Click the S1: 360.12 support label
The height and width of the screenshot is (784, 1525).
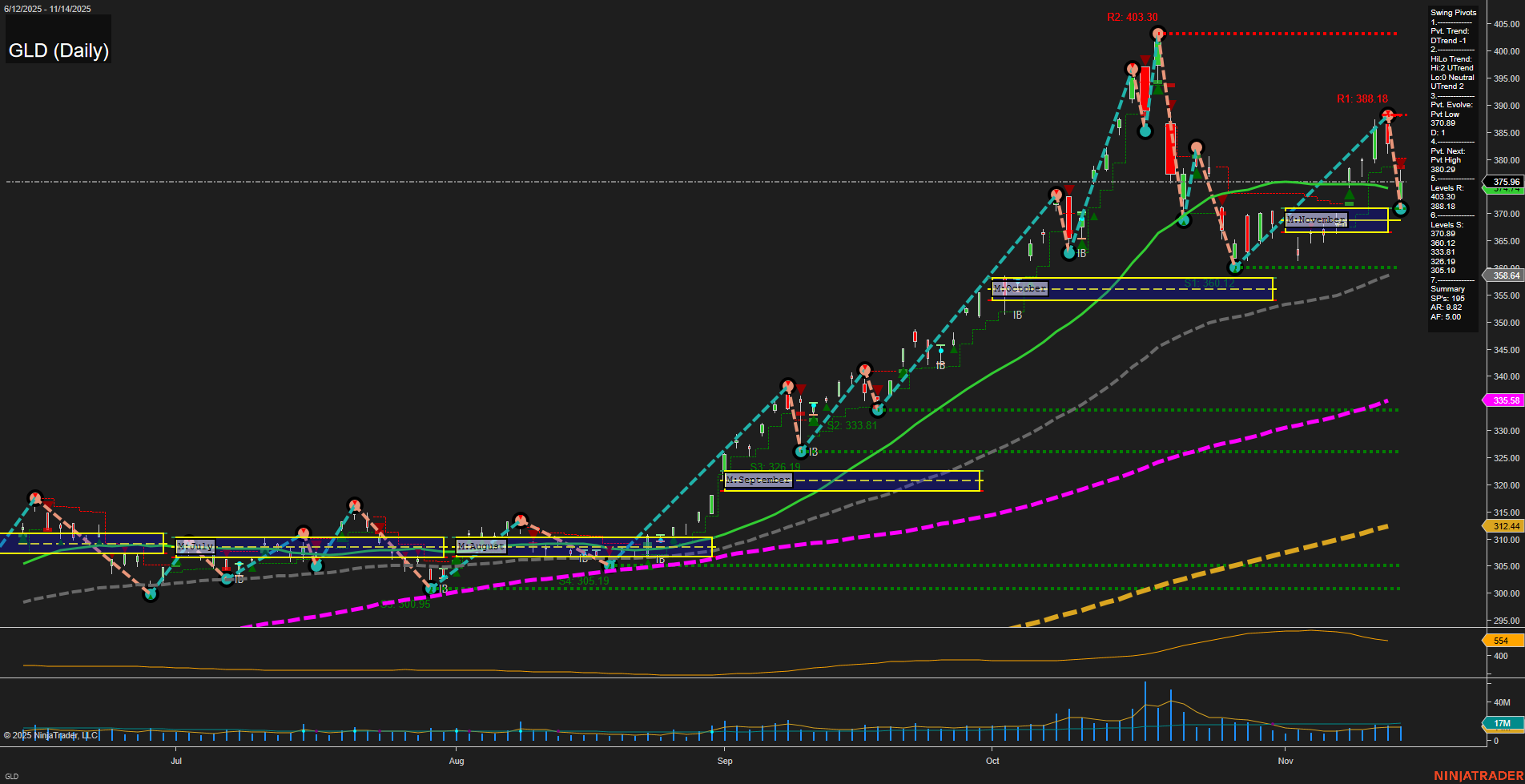(x=1209, y=283)
